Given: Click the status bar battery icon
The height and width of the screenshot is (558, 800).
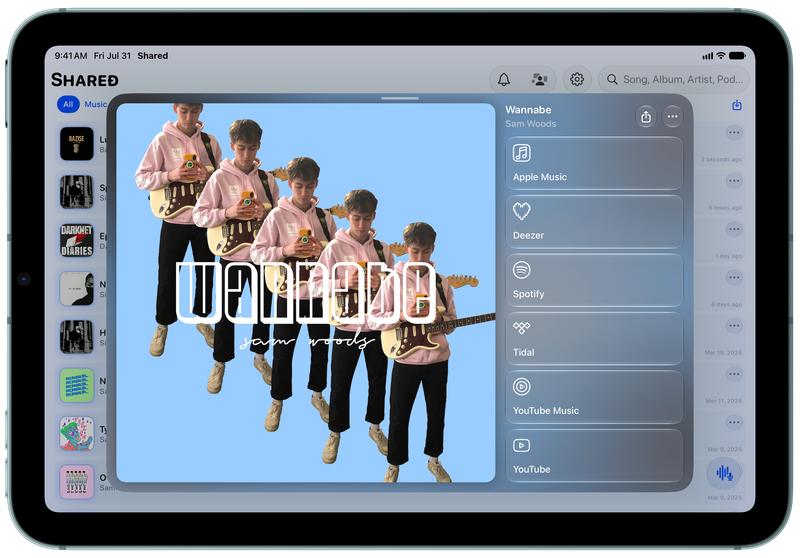Looking at the screenshot, I should [x=737, y=56].
